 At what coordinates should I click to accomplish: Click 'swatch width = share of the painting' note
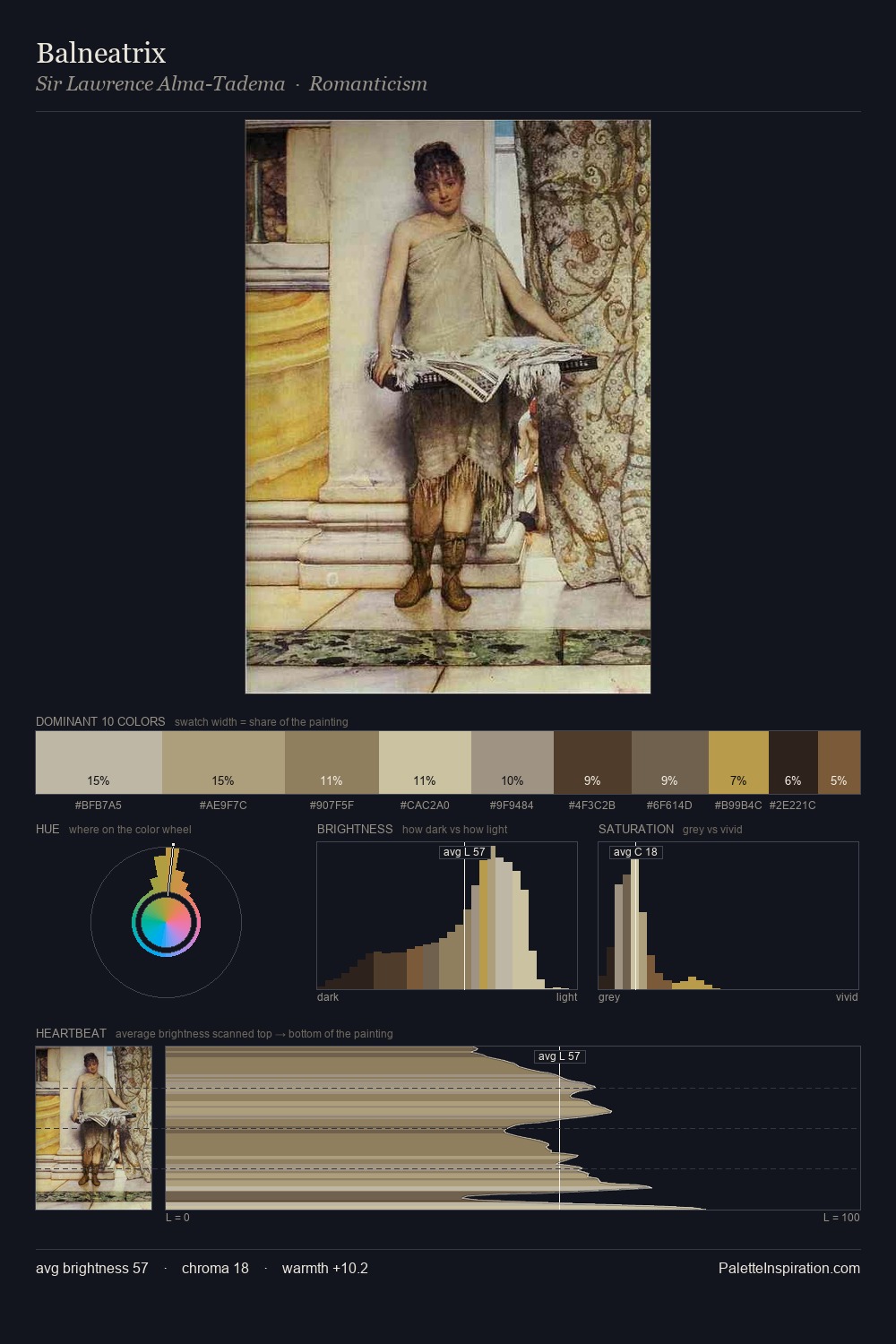click(x=262, y=722)
